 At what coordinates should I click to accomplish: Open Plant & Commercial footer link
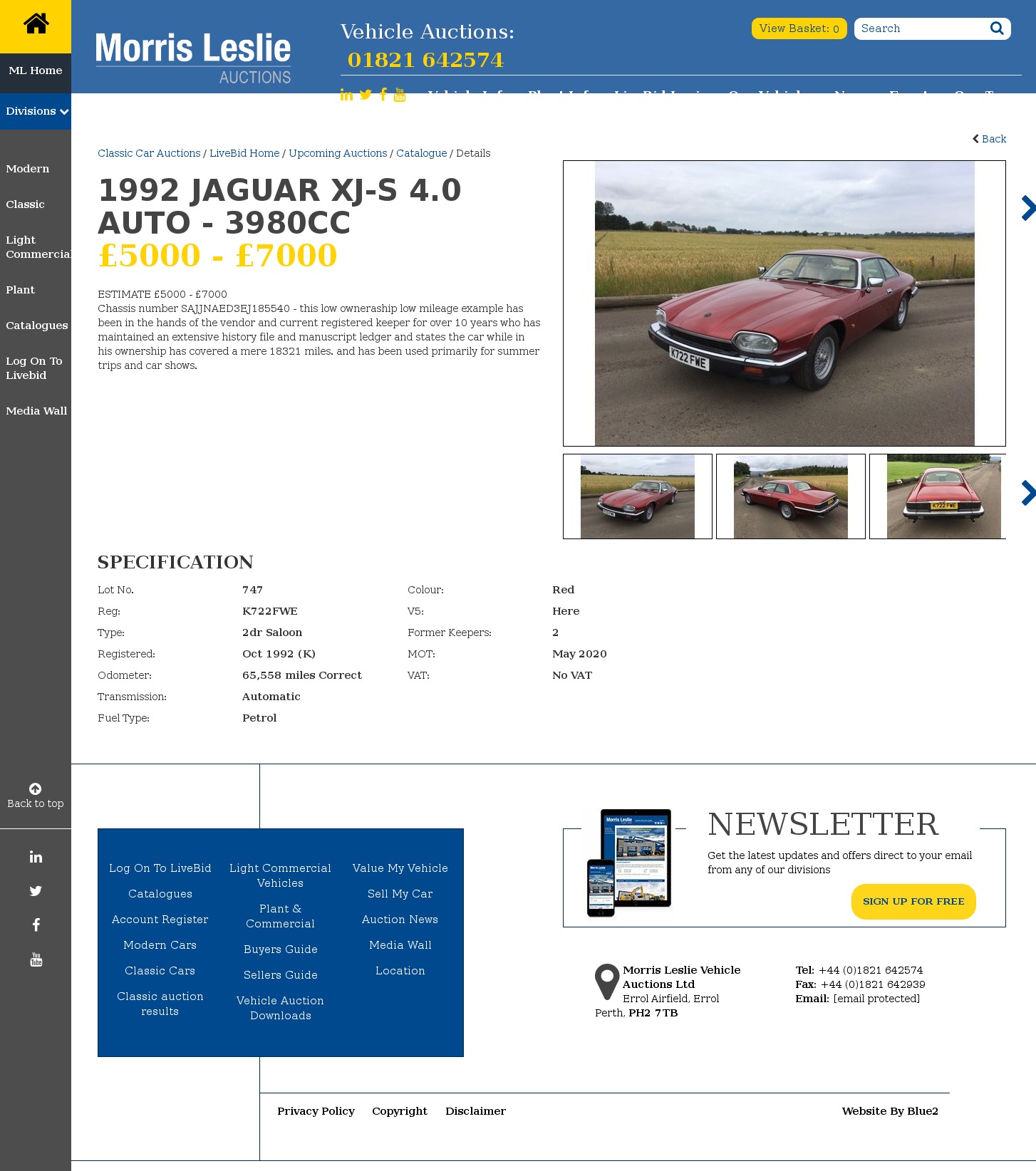(x=281, y=916)
